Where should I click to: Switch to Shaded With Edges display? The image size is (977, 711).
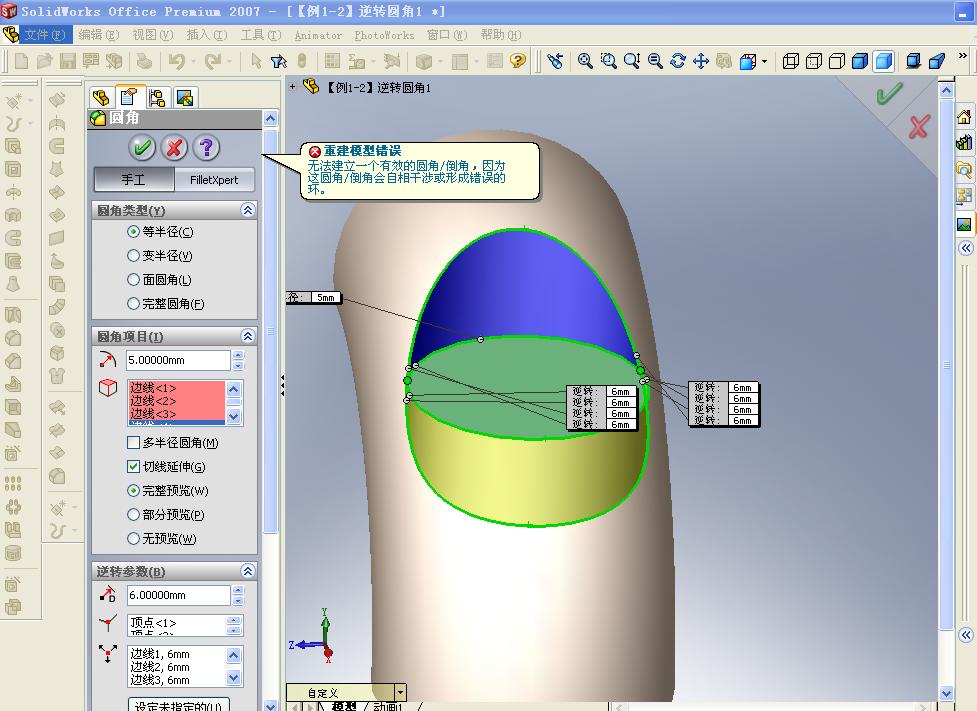[x=860, y=61]
